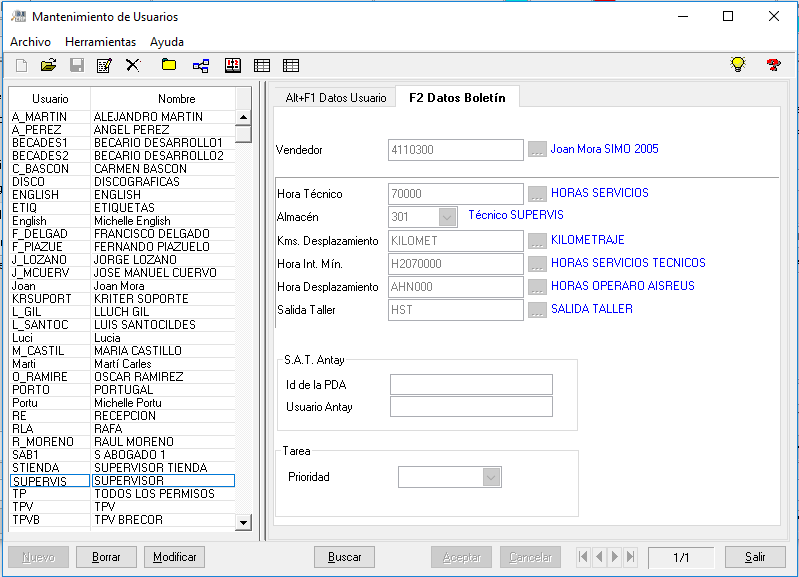
Task: Select the O_RAMIRE user row
Action: 122,377
